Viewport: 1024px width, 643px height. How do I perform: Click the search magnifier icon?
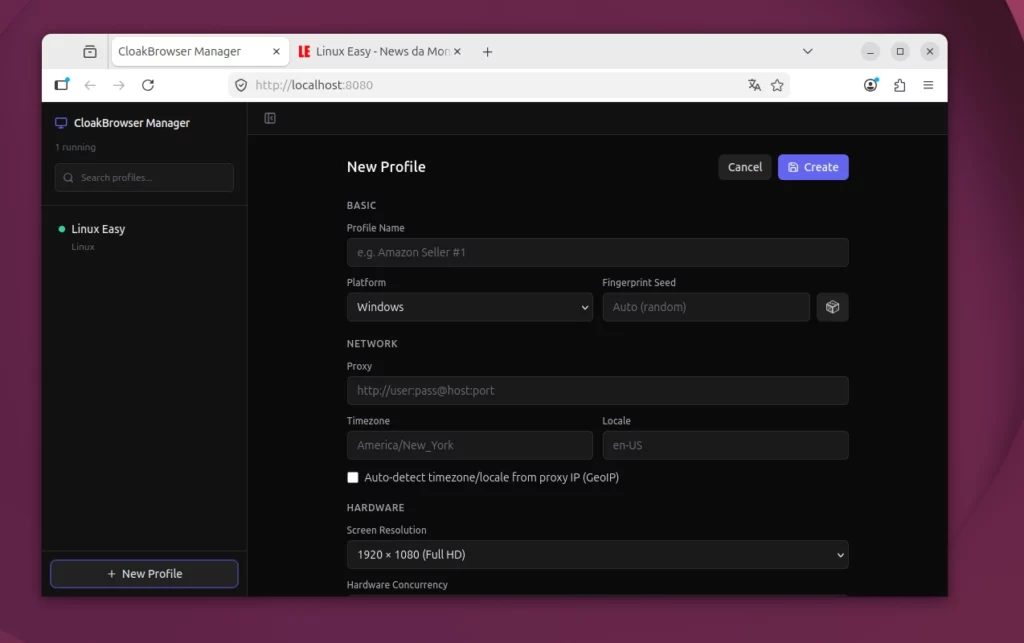click(69, 178)
